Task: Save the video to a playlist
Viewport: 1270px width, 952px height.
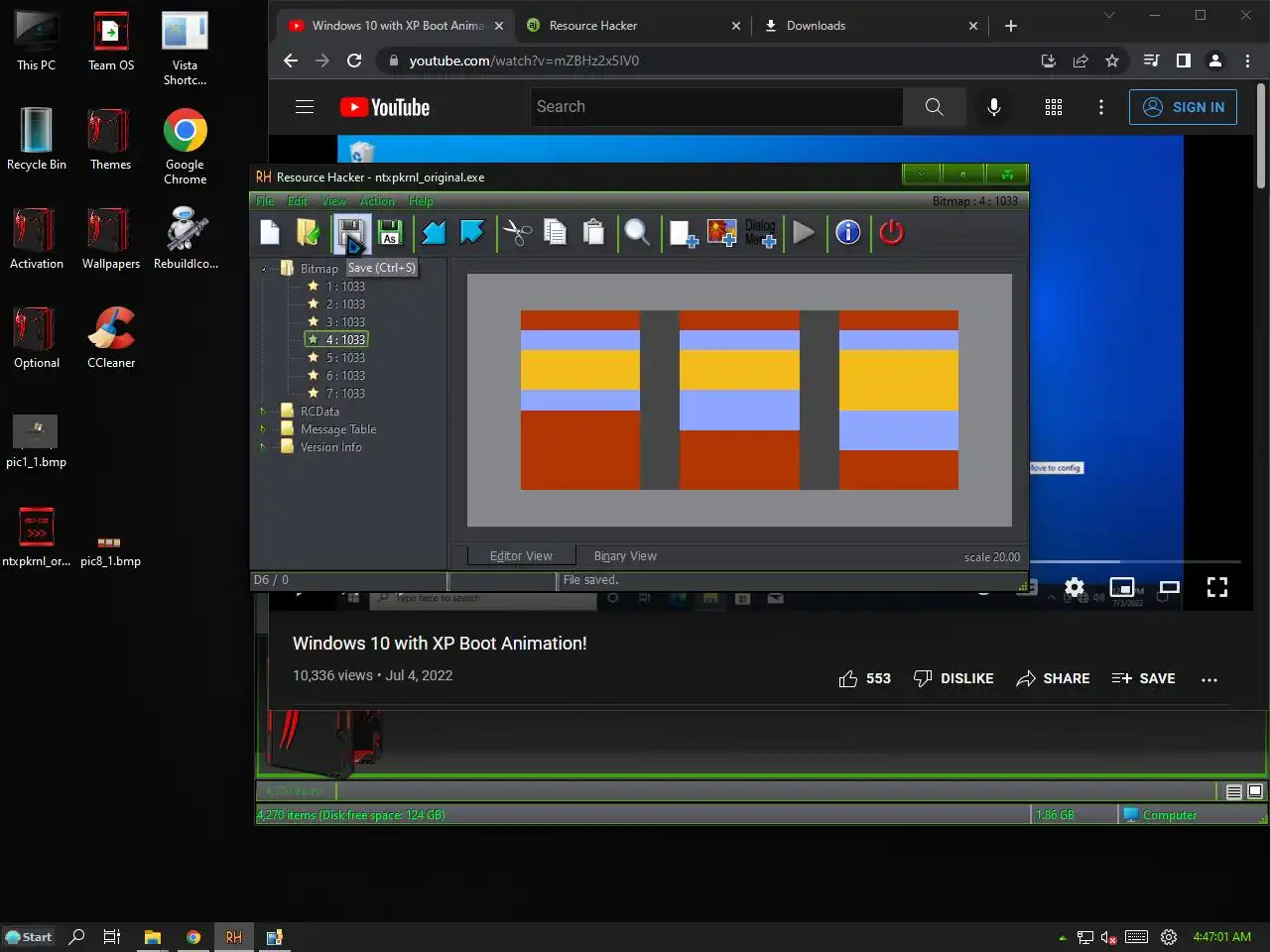Action: (x=1143, y=678)
